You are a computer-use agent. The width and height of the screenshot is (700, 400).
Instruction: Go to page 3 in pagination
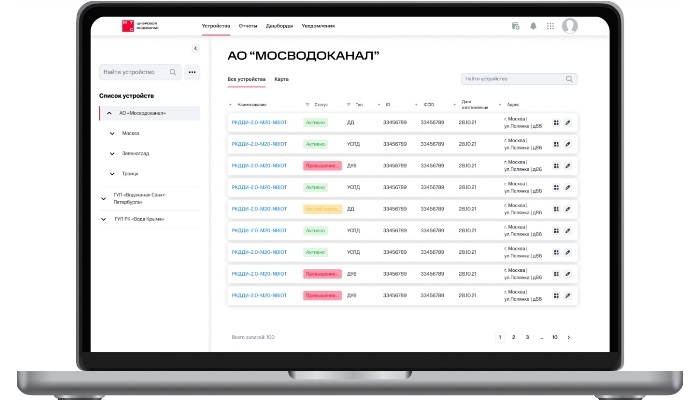[x=527, y=337]
